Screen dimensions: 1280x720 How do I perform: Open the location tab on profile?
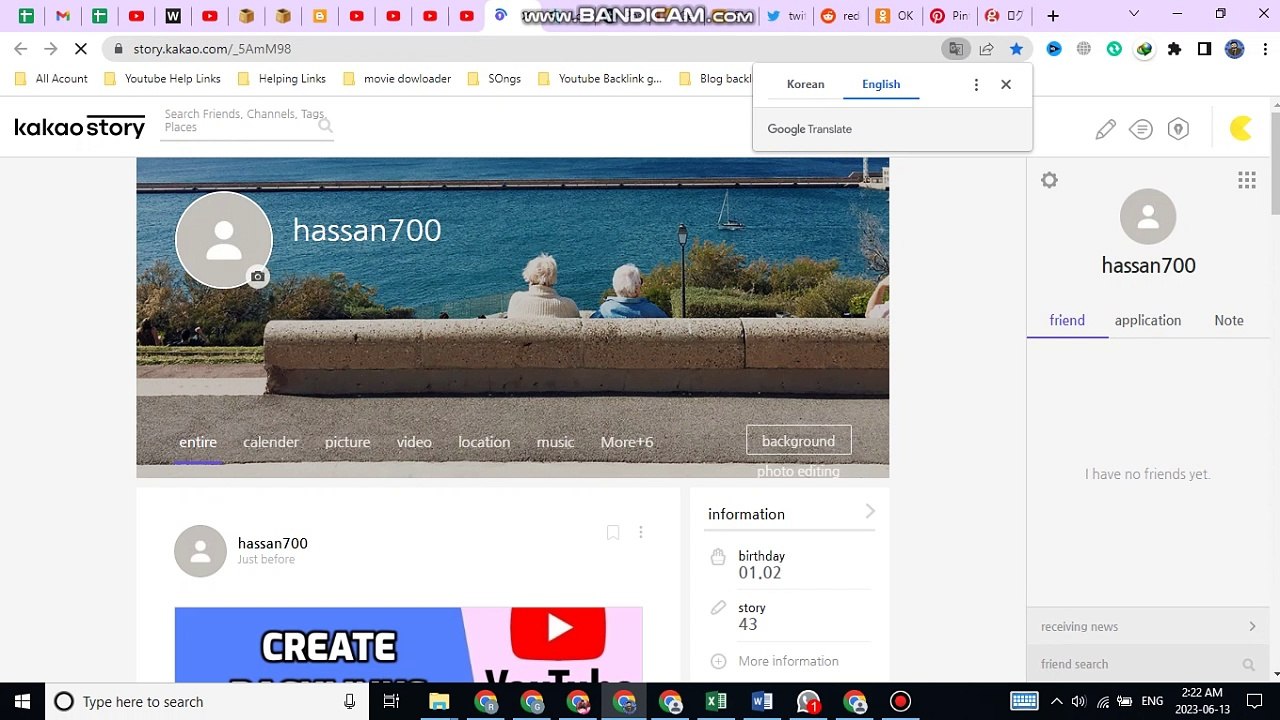tap(484, 442)
